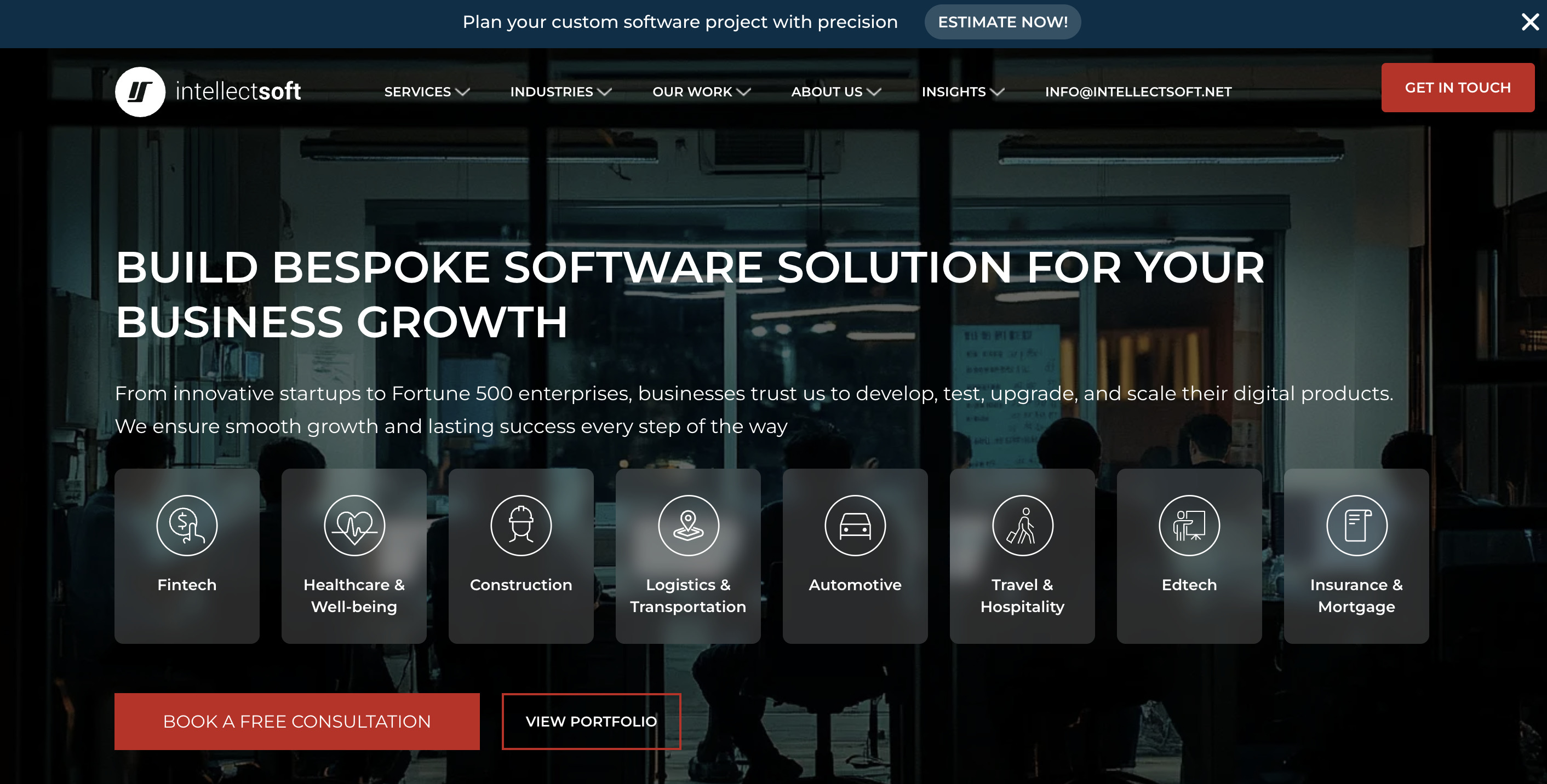Expand the Industries dropdown chevron
Image resolution: width=1547 pixels, height=784 pixels.
[x=605, y=92]
